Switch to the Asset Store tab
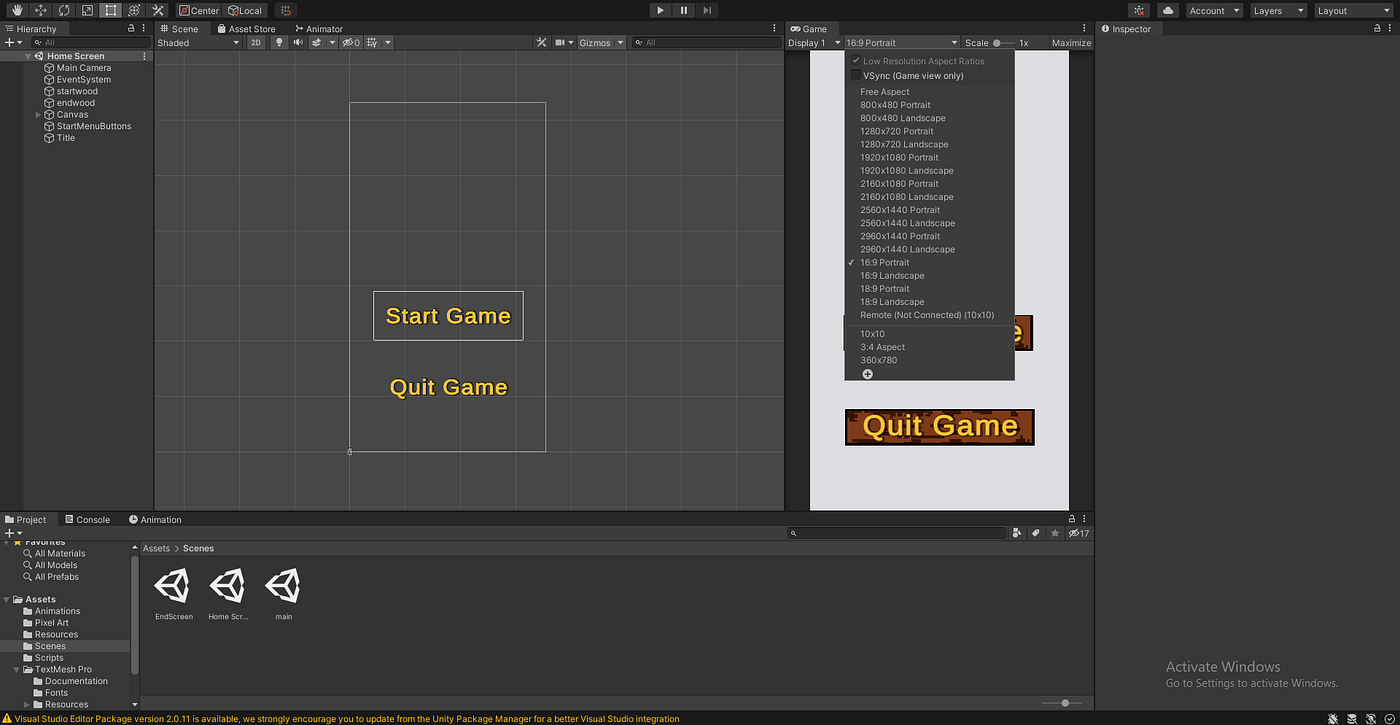 point(246,29)
